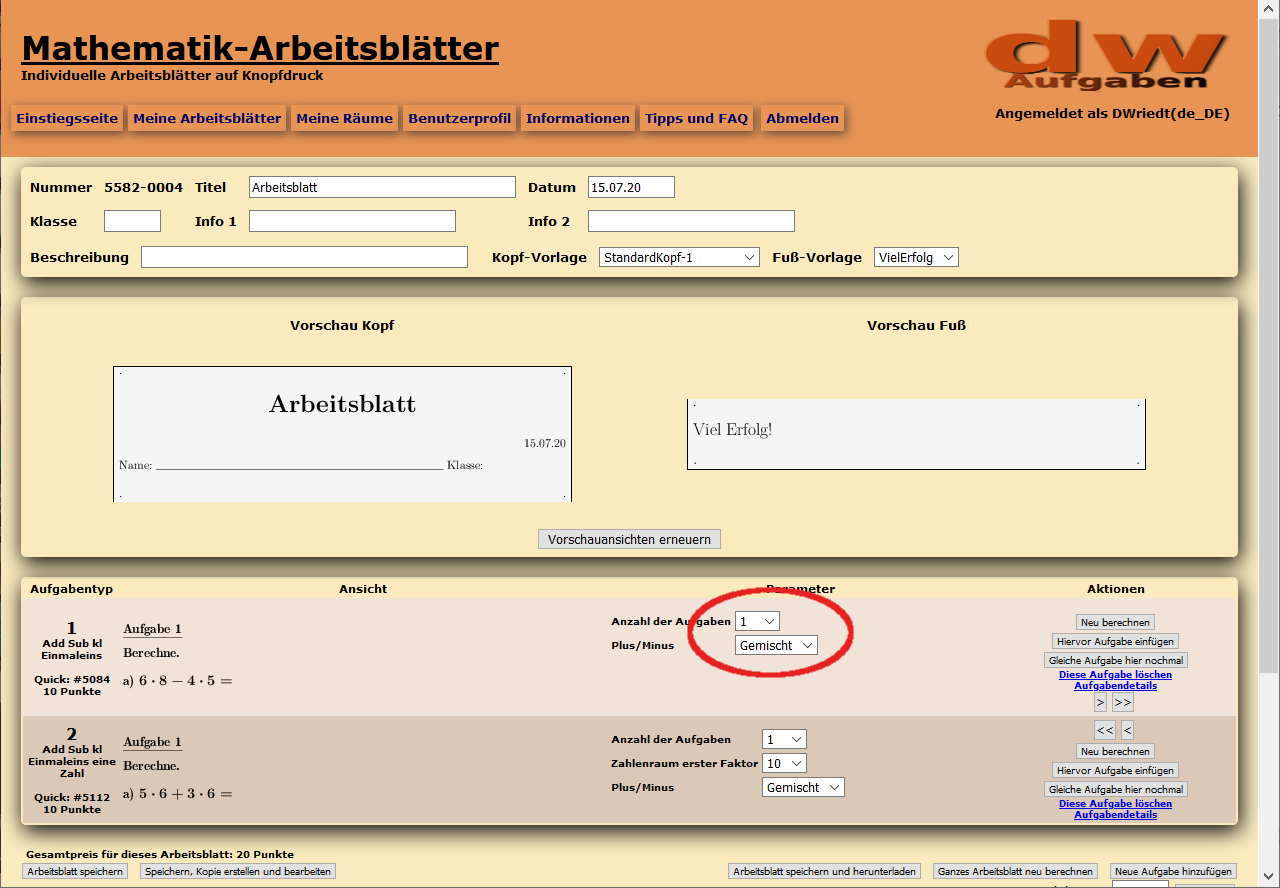Click the Viel Erfolg footer preview
The height and width of the screenshot is (888, 1280).
[916, 434]
